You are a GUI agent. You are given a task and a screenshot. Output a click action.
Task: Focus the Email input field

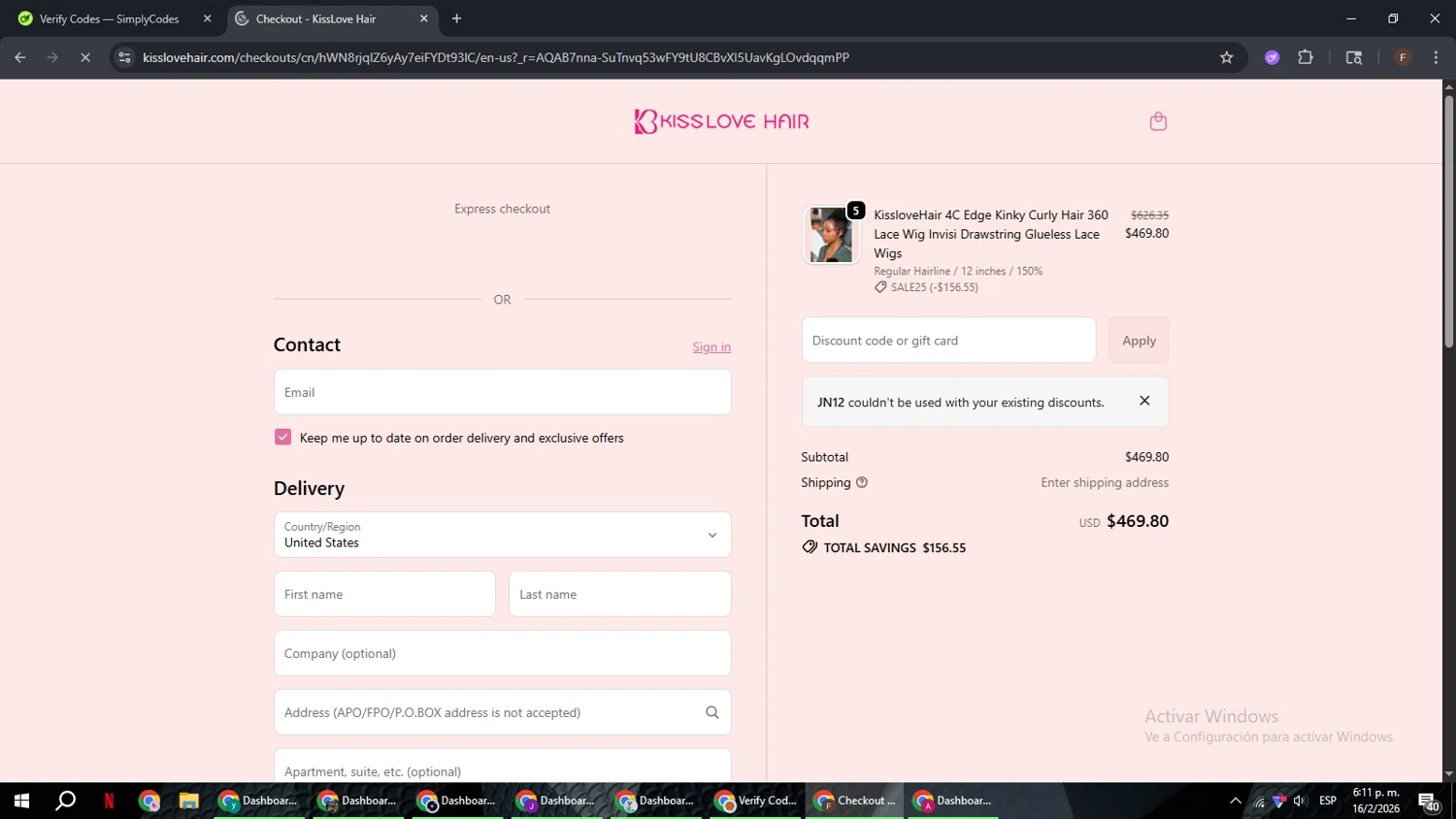pyautogui.click(x=502, y=392)
